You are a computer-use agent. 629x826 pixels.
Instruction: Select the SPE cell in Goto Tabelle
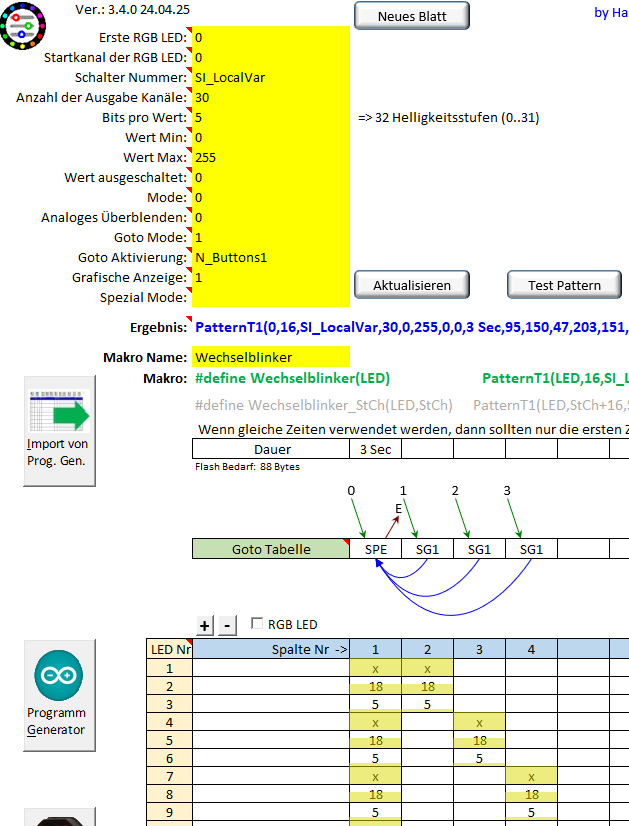(x=376, y=549)
